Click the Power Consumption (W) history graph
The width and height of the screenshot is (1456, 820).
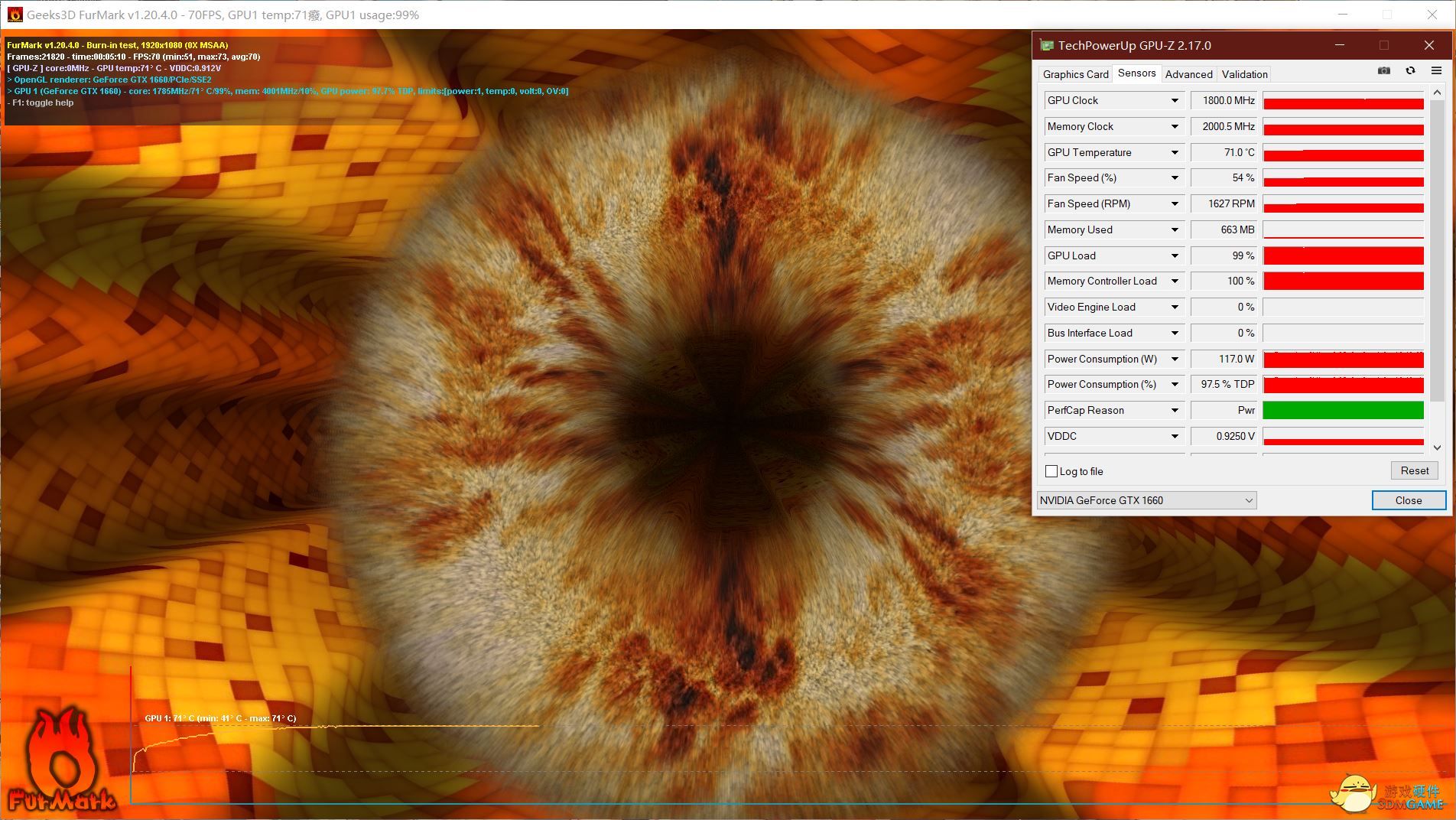click(1343, 359)
